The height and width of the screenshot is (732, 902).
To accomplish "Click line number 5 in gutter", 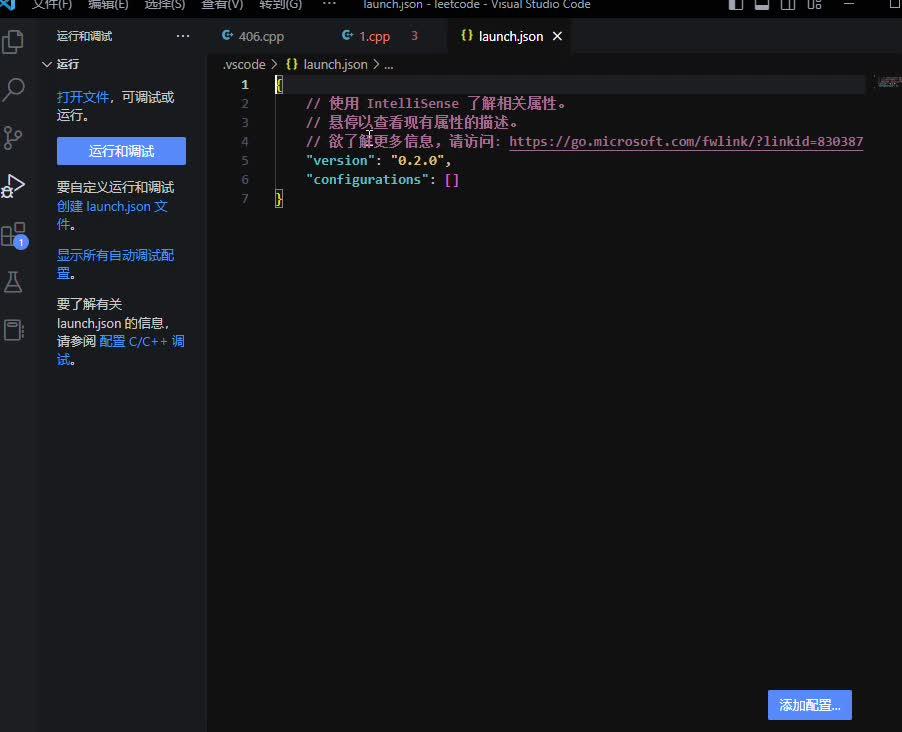I will point(245,161).
